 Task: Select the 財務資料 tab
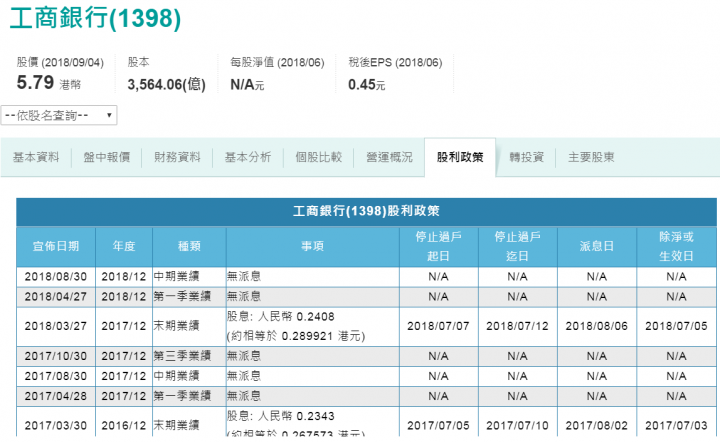pyautogui.click(x=177, y=157)
